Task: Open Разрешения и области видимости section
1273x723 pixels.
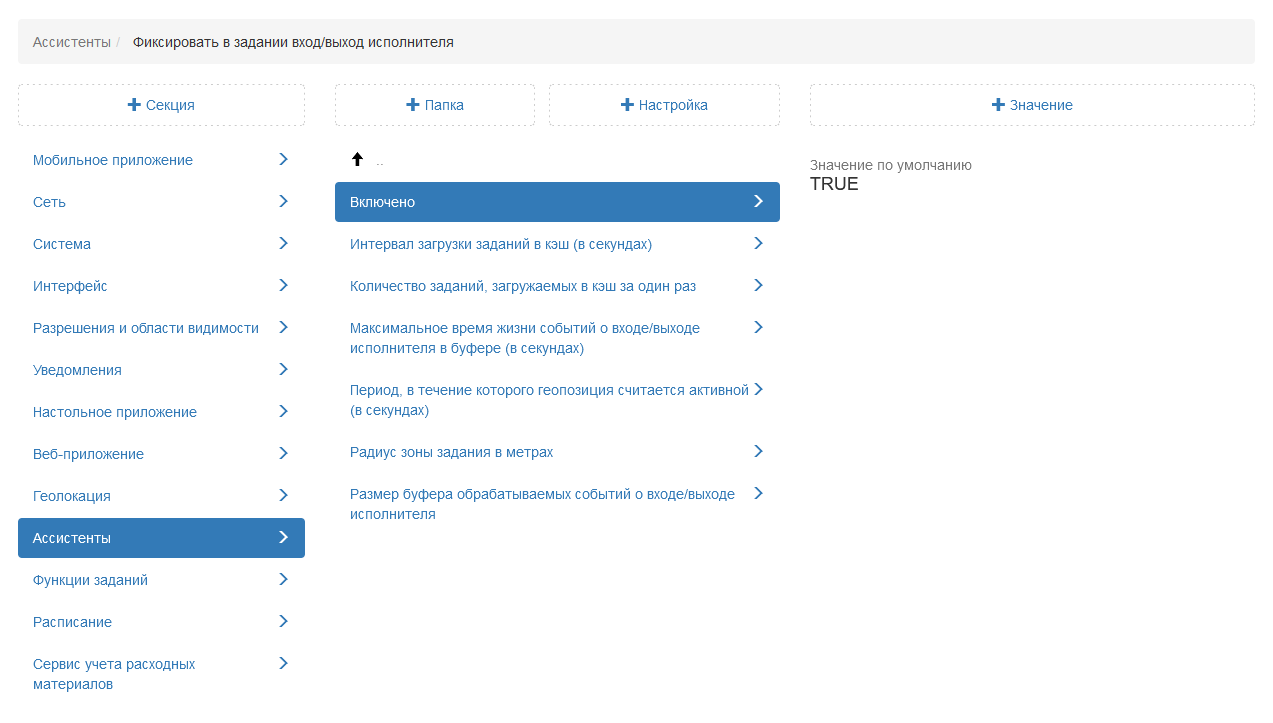Action: click(146, 328)
